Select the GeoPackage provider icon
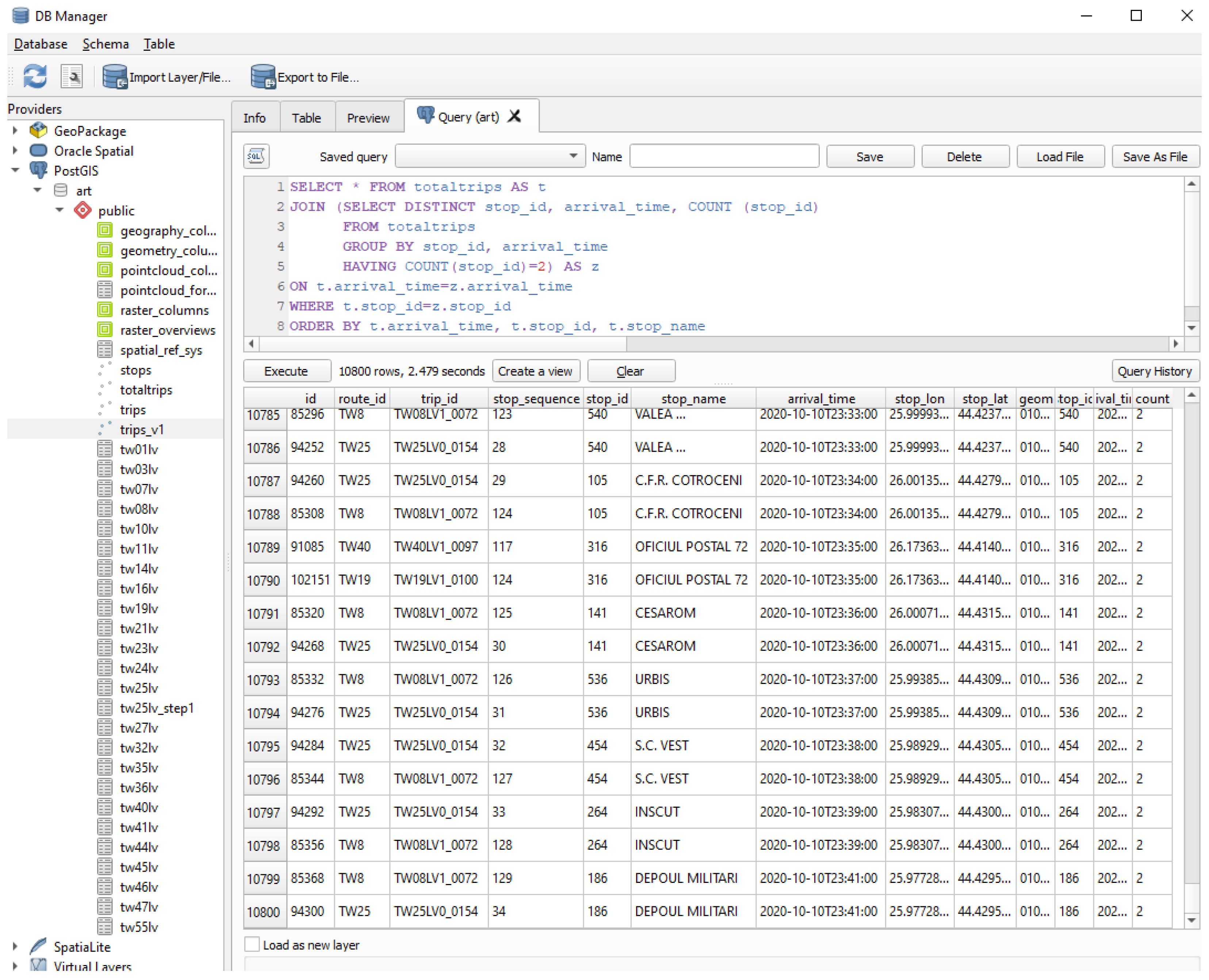 pos(38,131)
